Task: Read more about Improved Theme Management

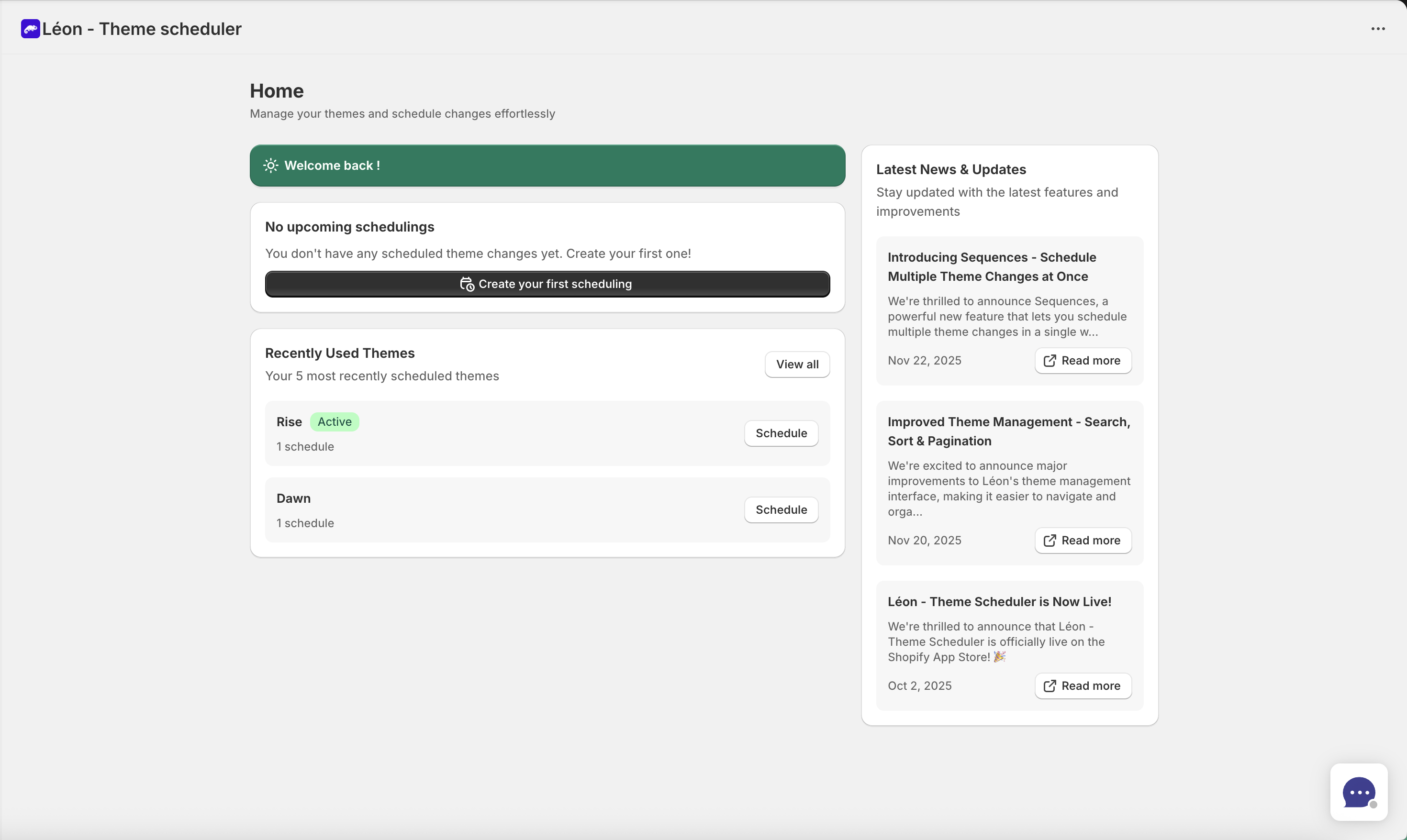Action: (1082, 540)
